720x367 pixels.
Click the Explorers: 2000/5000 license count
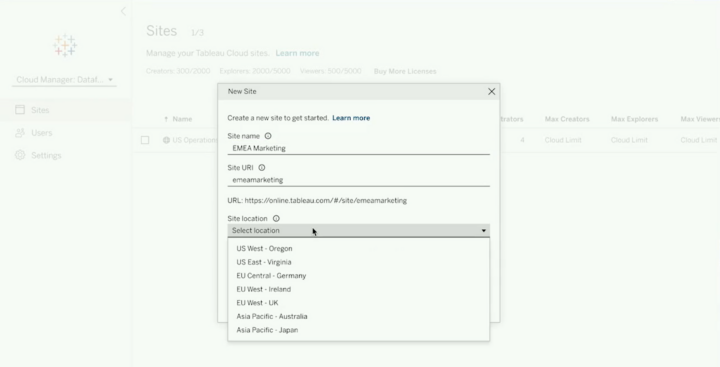[x=255, y=71]
